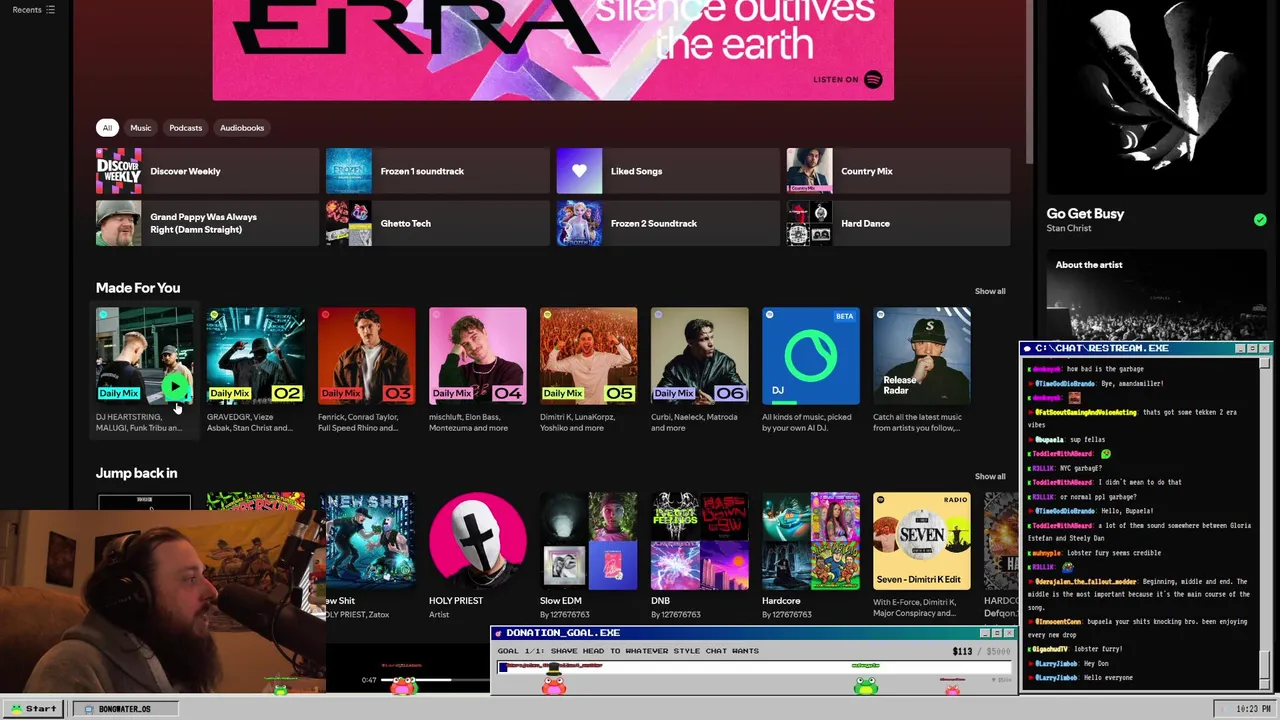
Task: Select the Music filter chip
Action: [141, 128]
